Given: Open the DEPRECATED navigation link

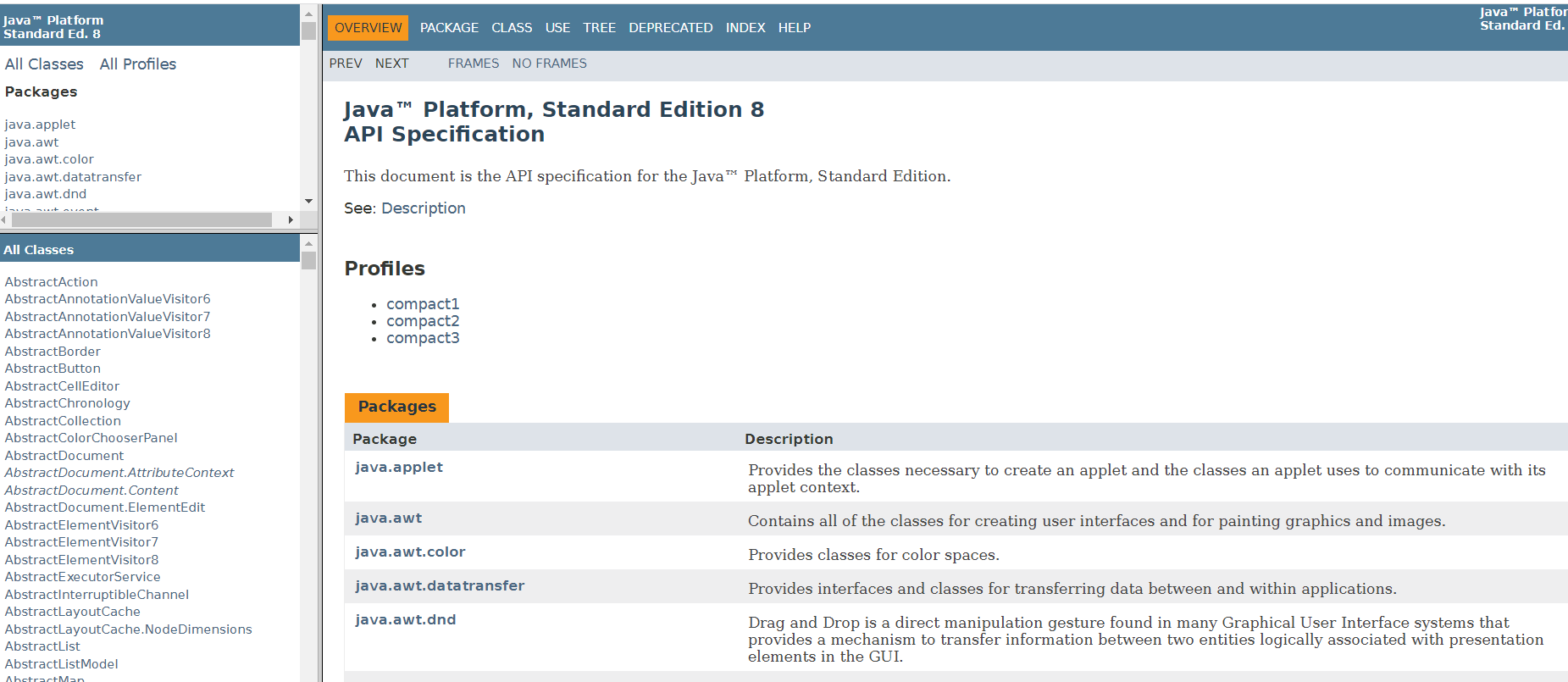Looking at the screenshot, I should [670, 28].
